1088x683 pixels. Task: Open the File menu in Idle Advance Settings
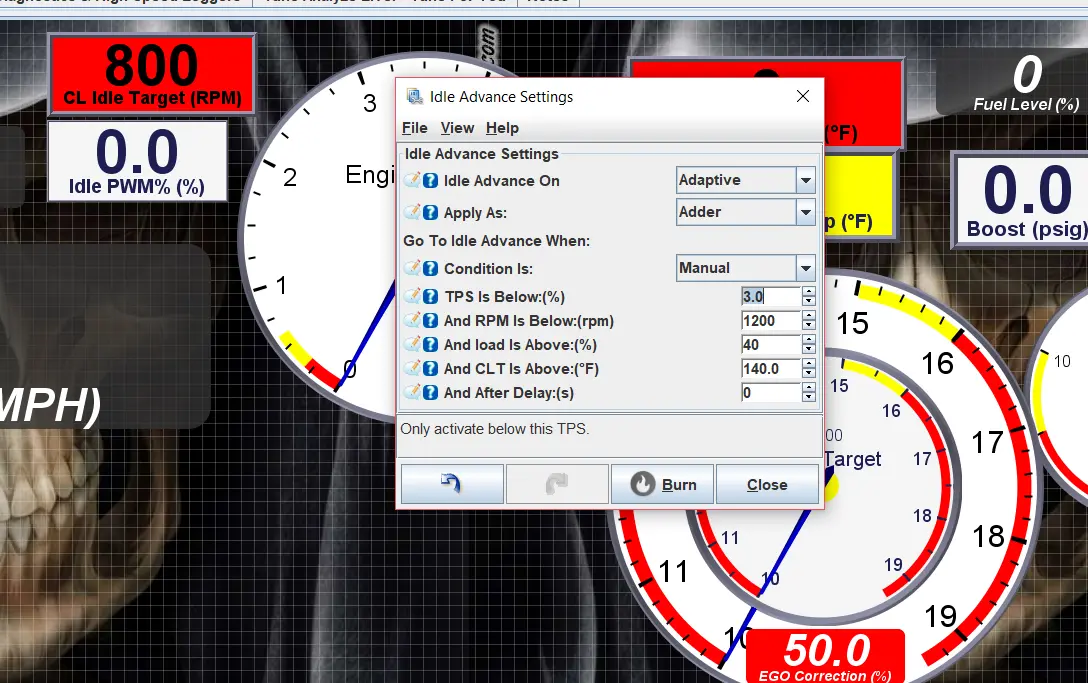[414, 128]
